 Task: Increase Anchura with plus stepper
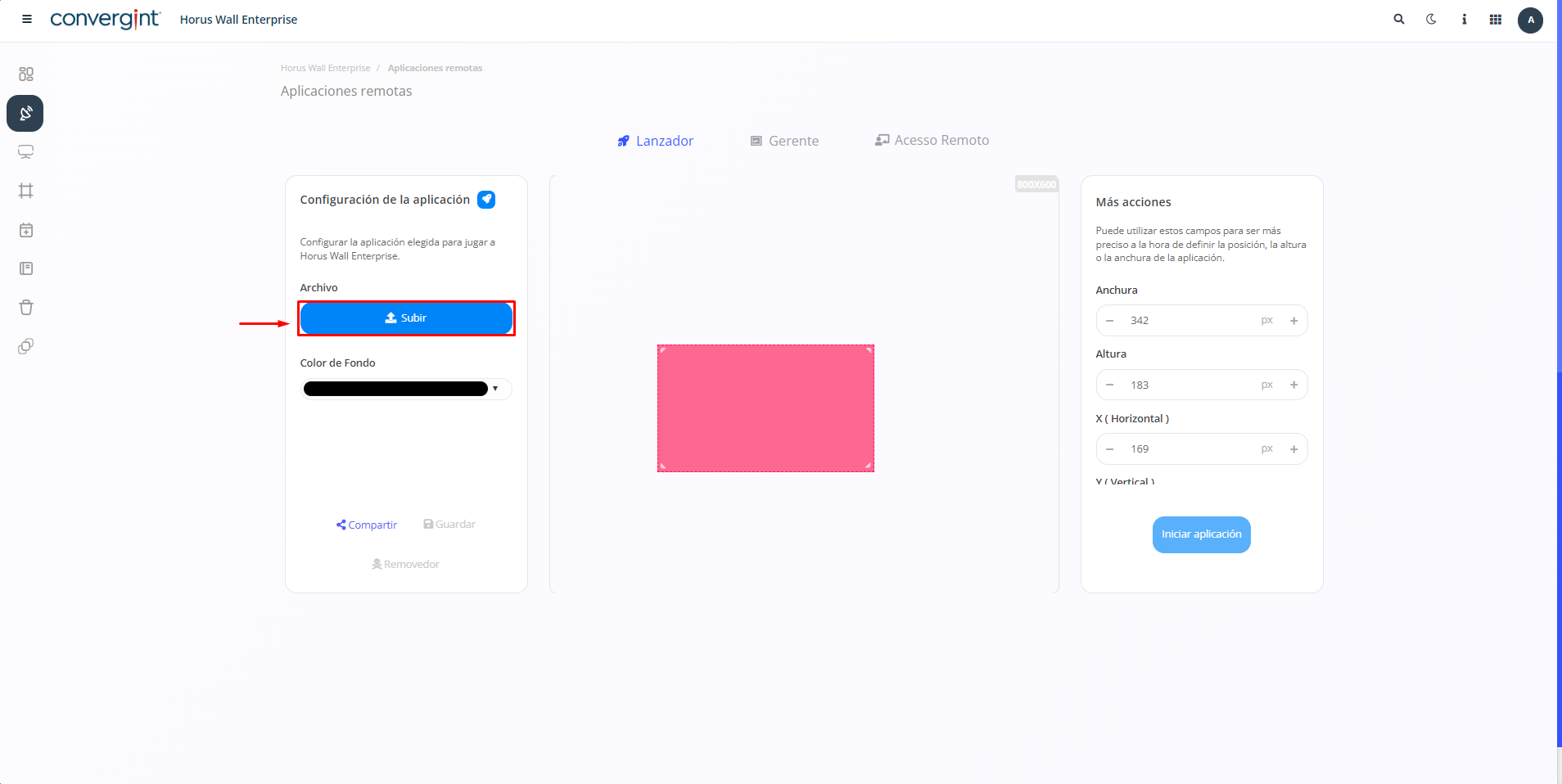[1293, 321]
